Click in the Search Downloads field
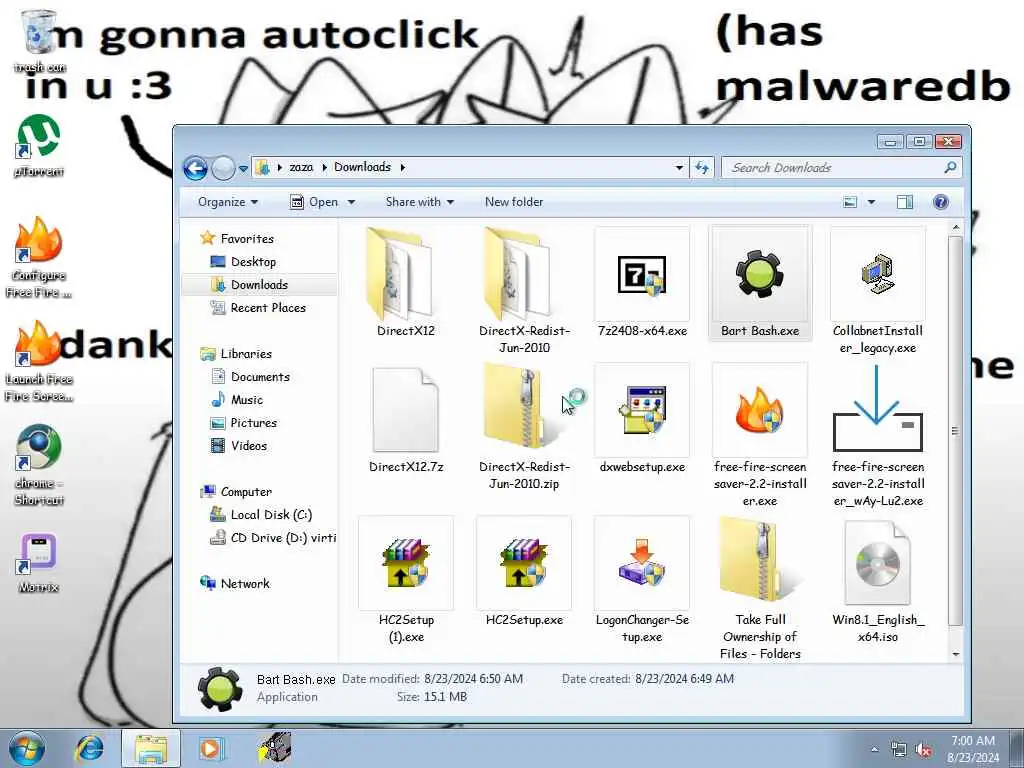Screen dimensions: 1024x768 coord(841,167)
